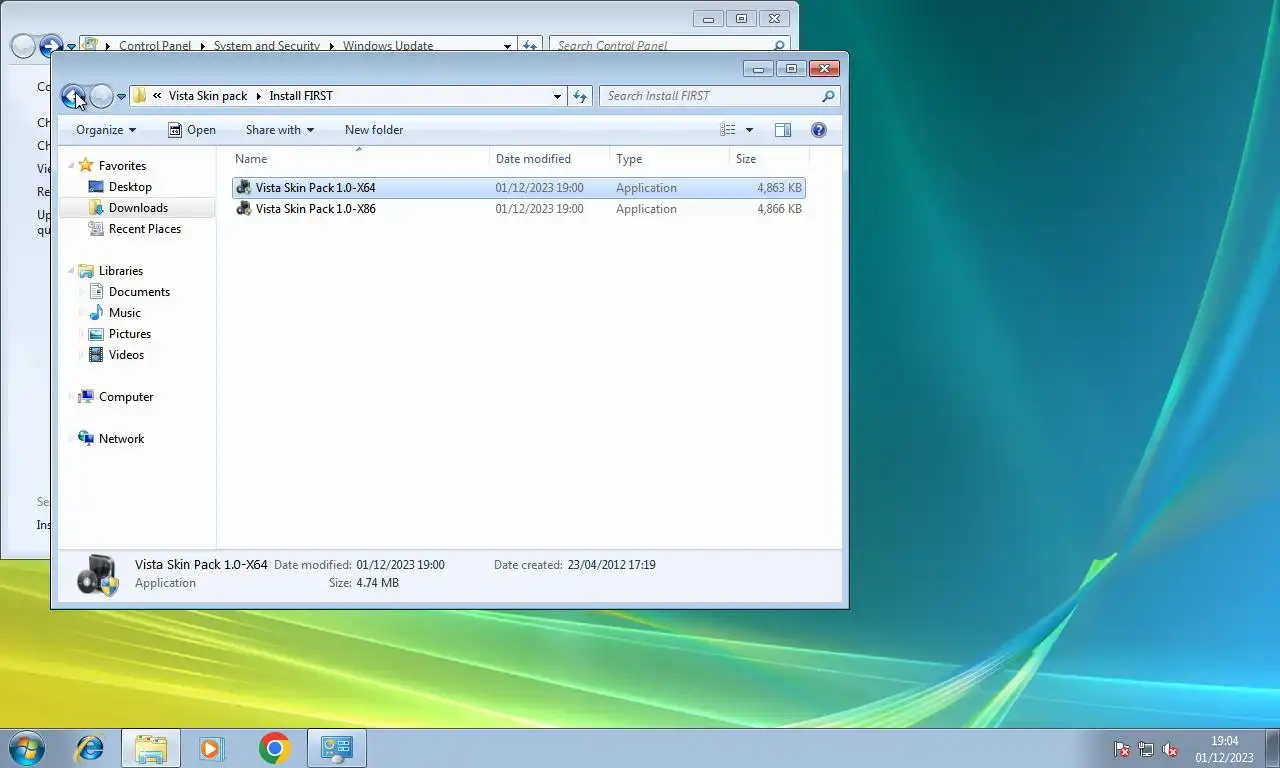Click the Vista Skin Pack 1.0-X86 filename
The height and width of the screenshot is (768, 1280).
[316, 209]
